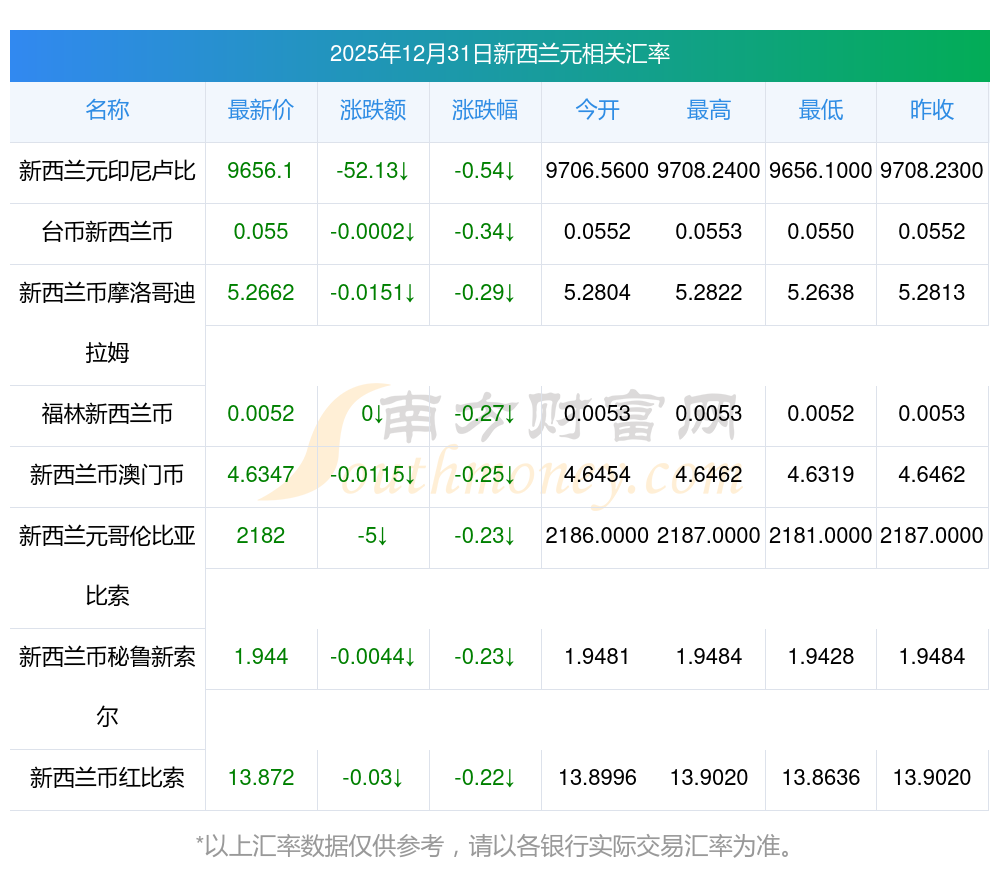1000x877 pixels.
Task: Click the latest price value 9656.1
Action: (x=260, y=171)
